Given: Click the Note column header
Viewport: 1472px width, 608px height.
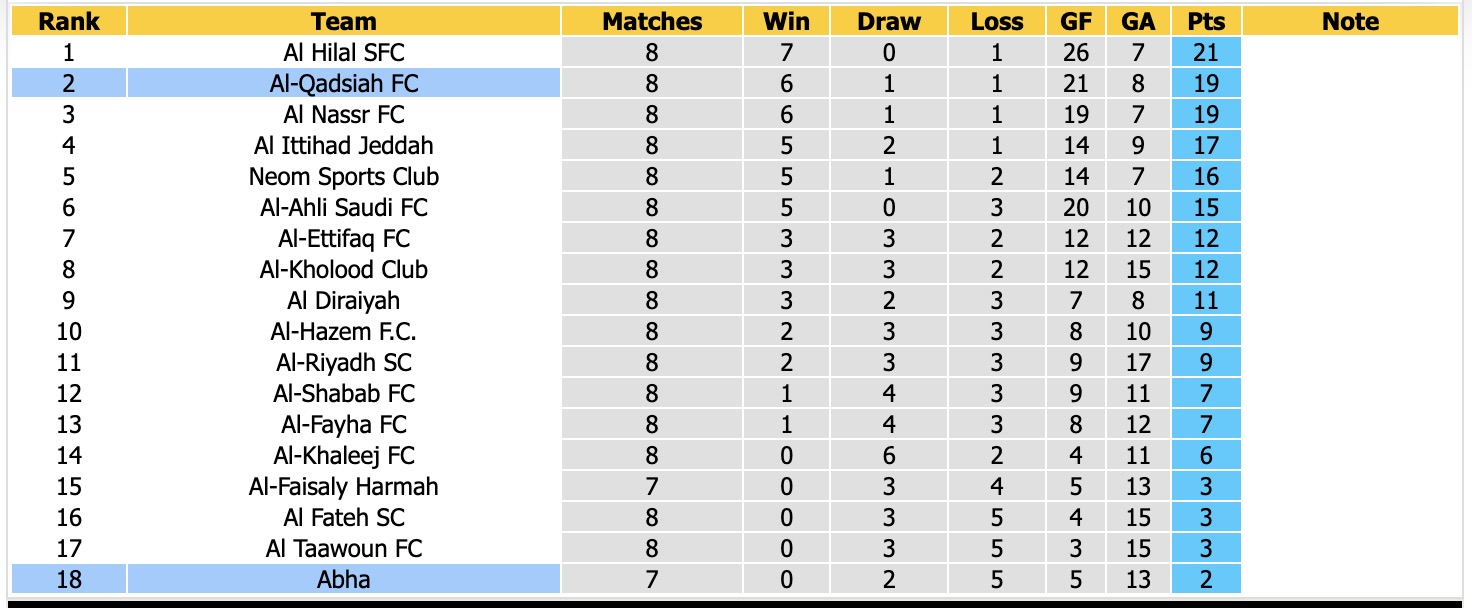Looking at the screenshot, I should tap(1350, 21).
